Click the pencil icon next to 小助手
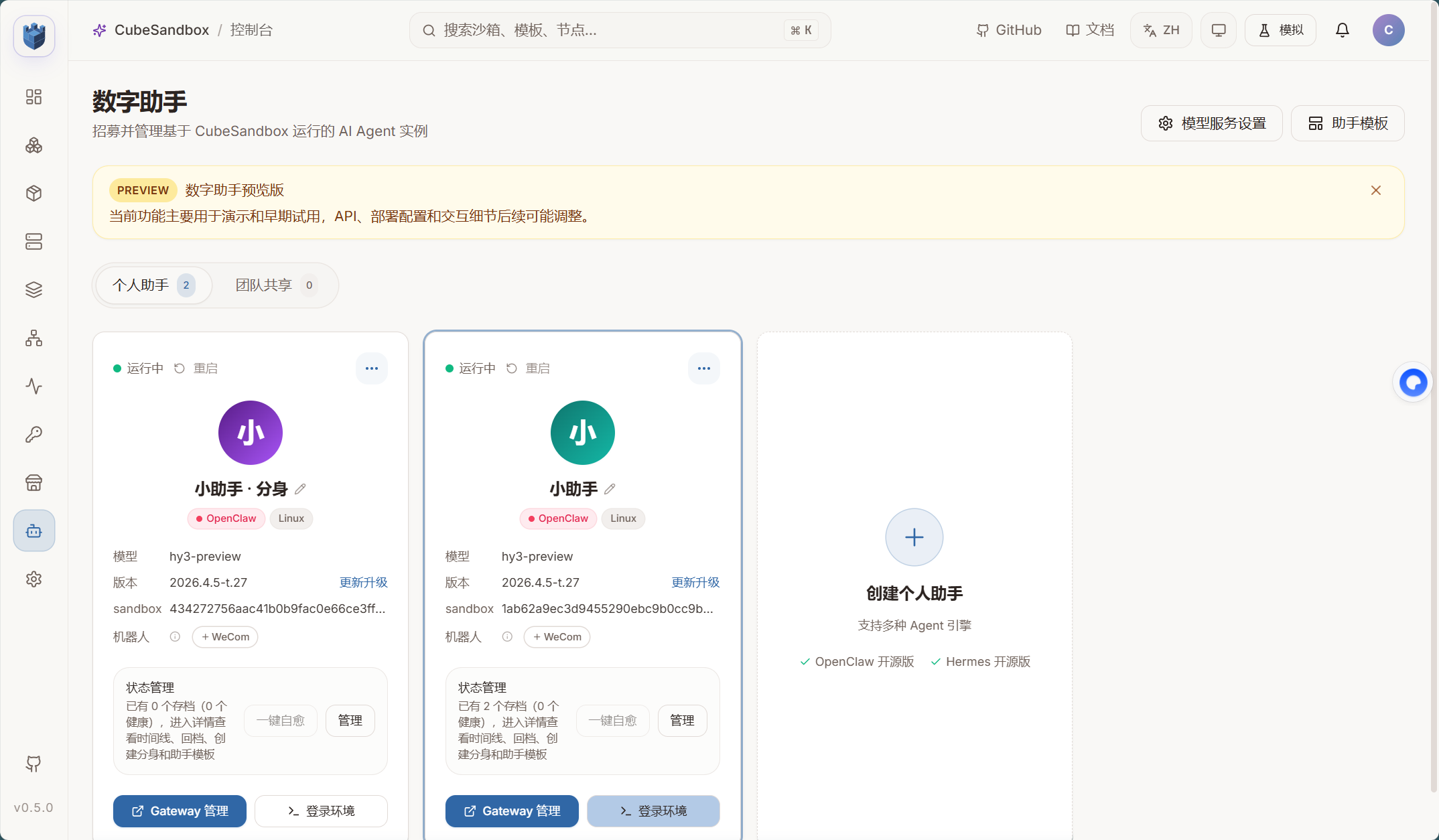Viewport: 1439px width, 840px height. (x=610, y=489)
